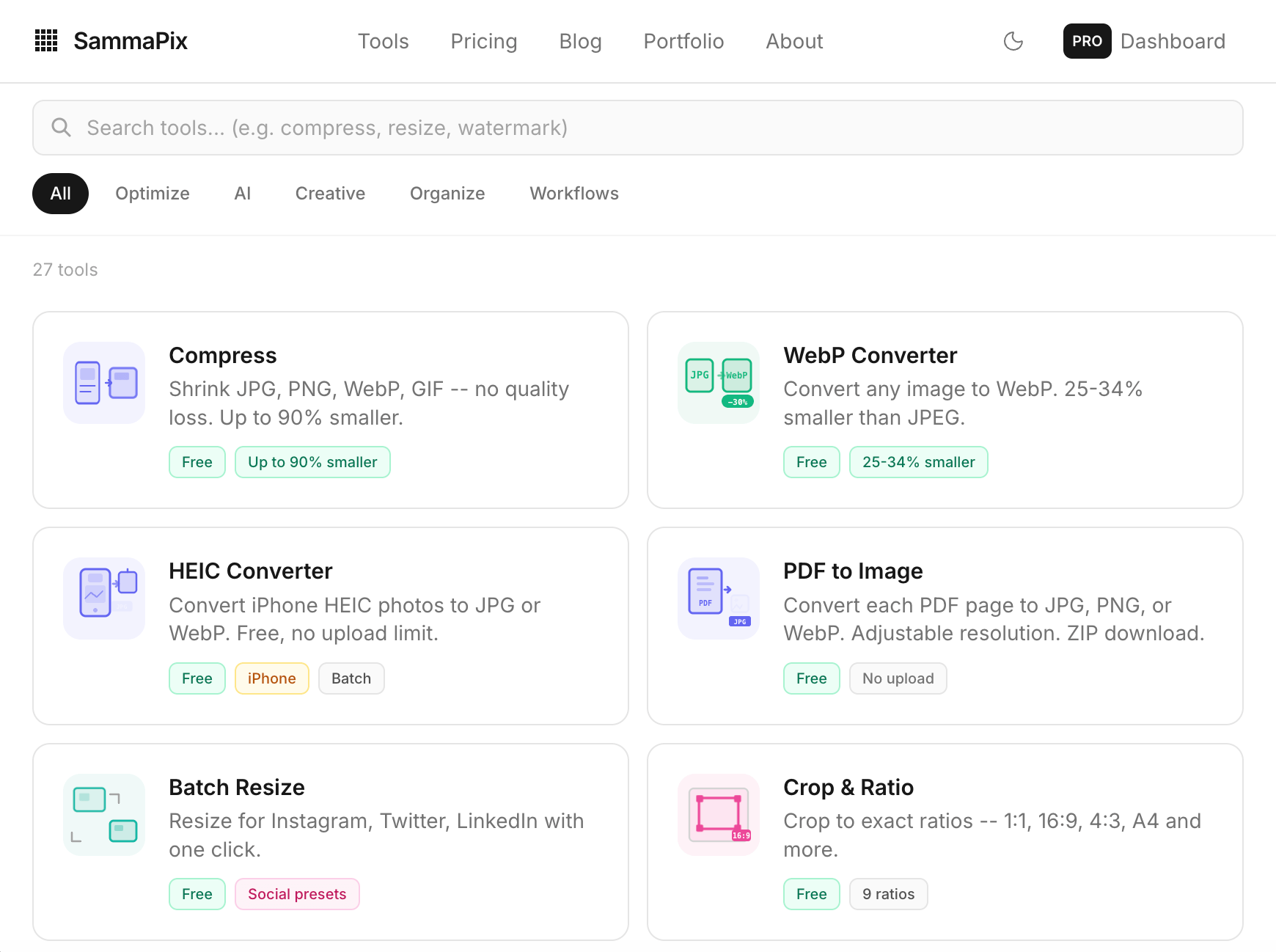Toggle dark mode with moon icon

1013,41
